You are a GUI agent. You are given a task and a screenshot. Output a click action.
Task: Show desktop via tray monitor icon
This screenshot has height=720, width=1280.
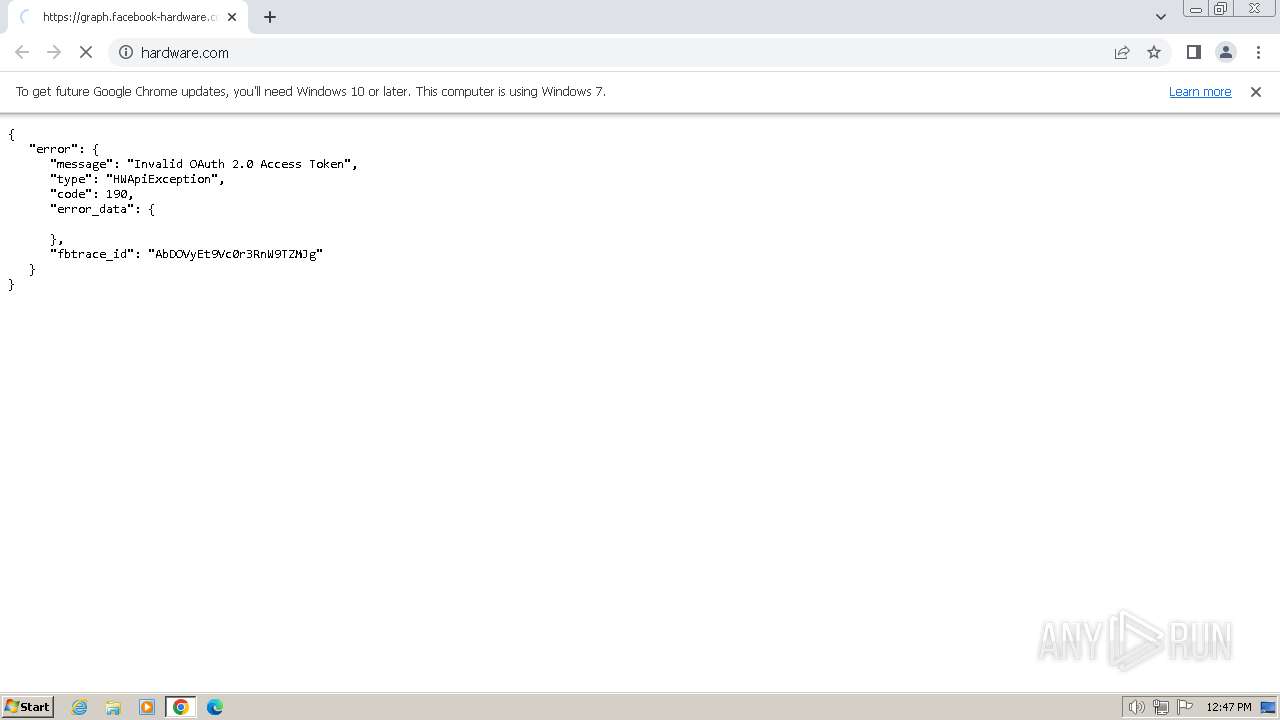1268,707
